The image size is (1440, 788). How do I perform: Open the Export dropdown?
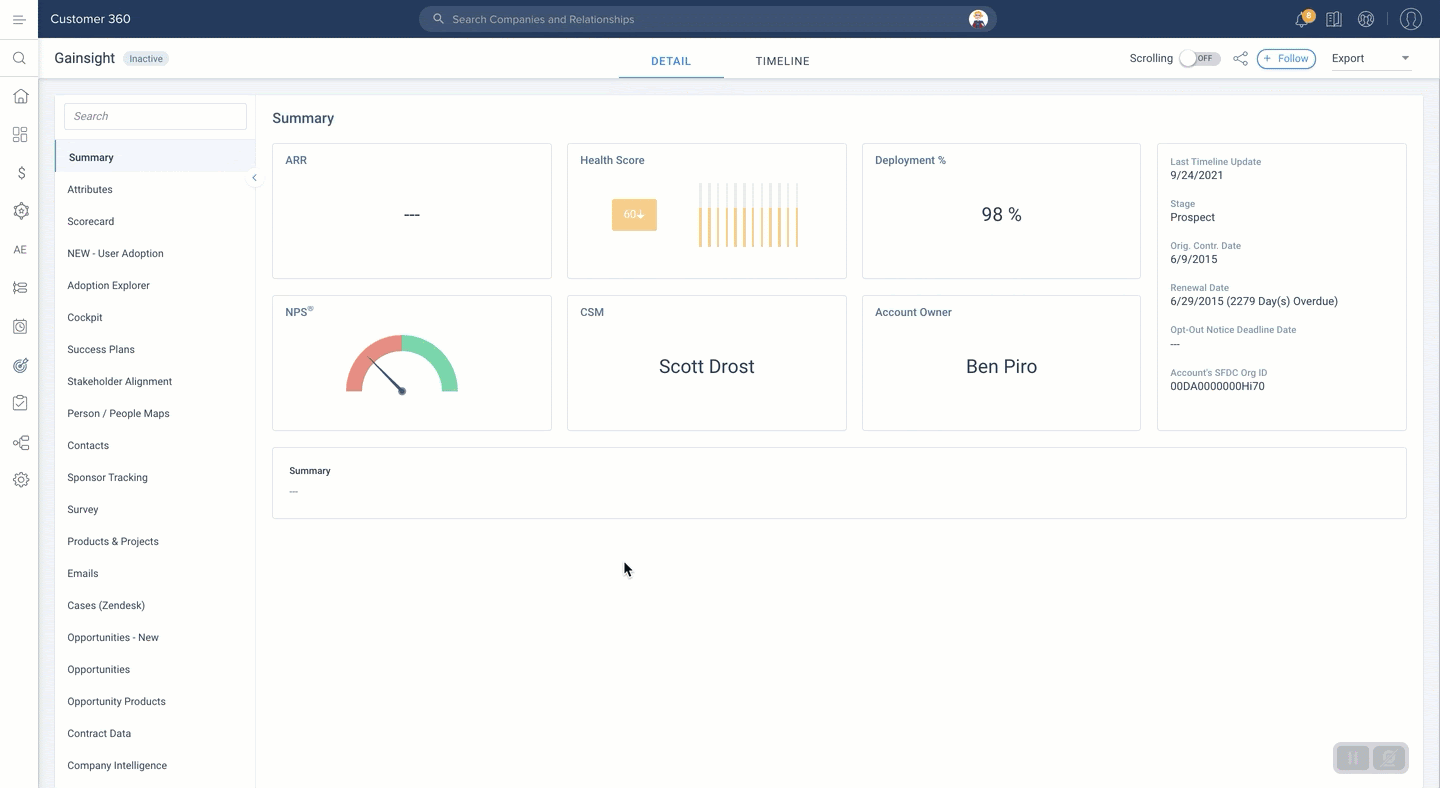[1370, 59]
